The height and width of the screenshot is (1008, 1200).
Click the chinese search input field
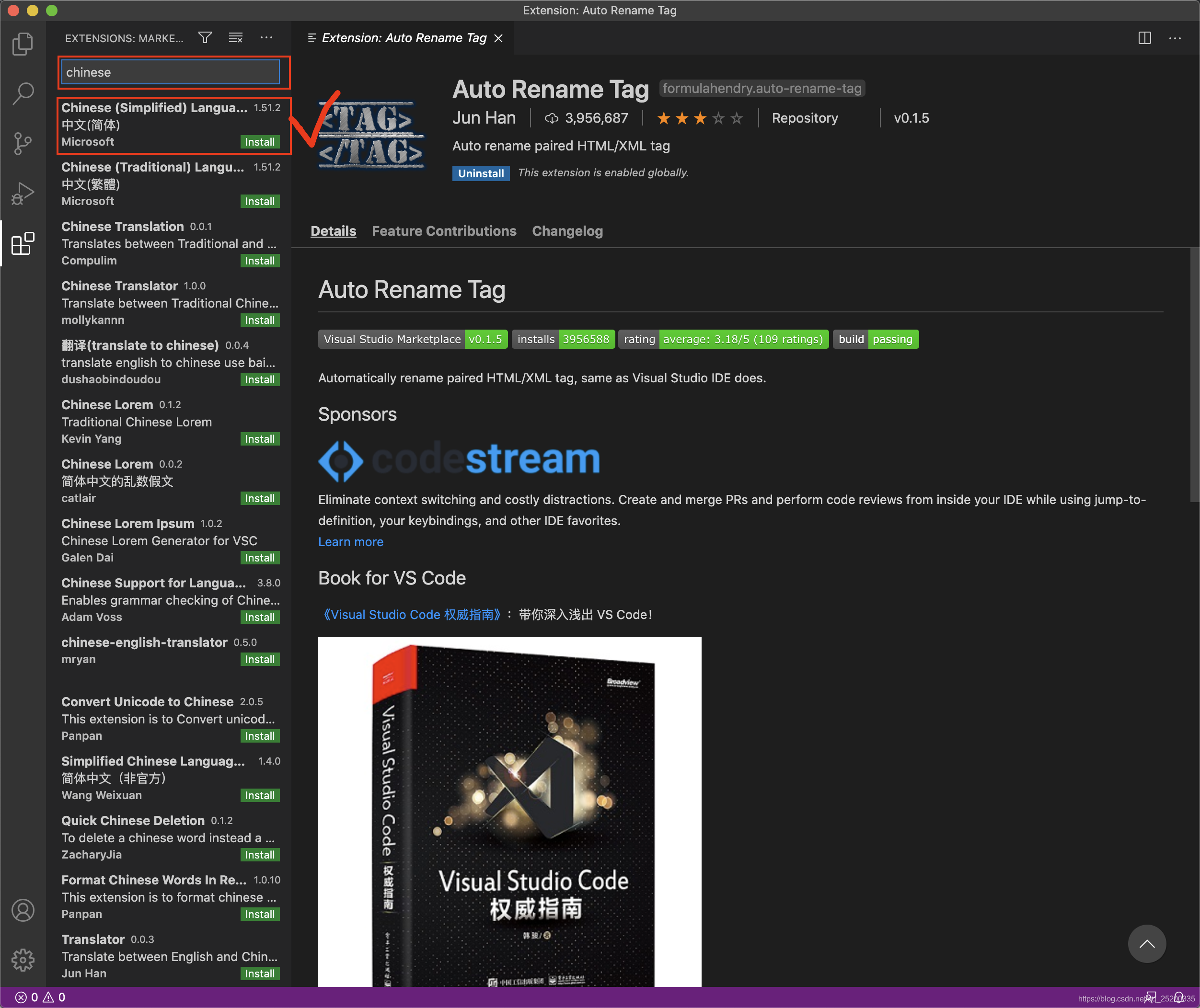172,71
